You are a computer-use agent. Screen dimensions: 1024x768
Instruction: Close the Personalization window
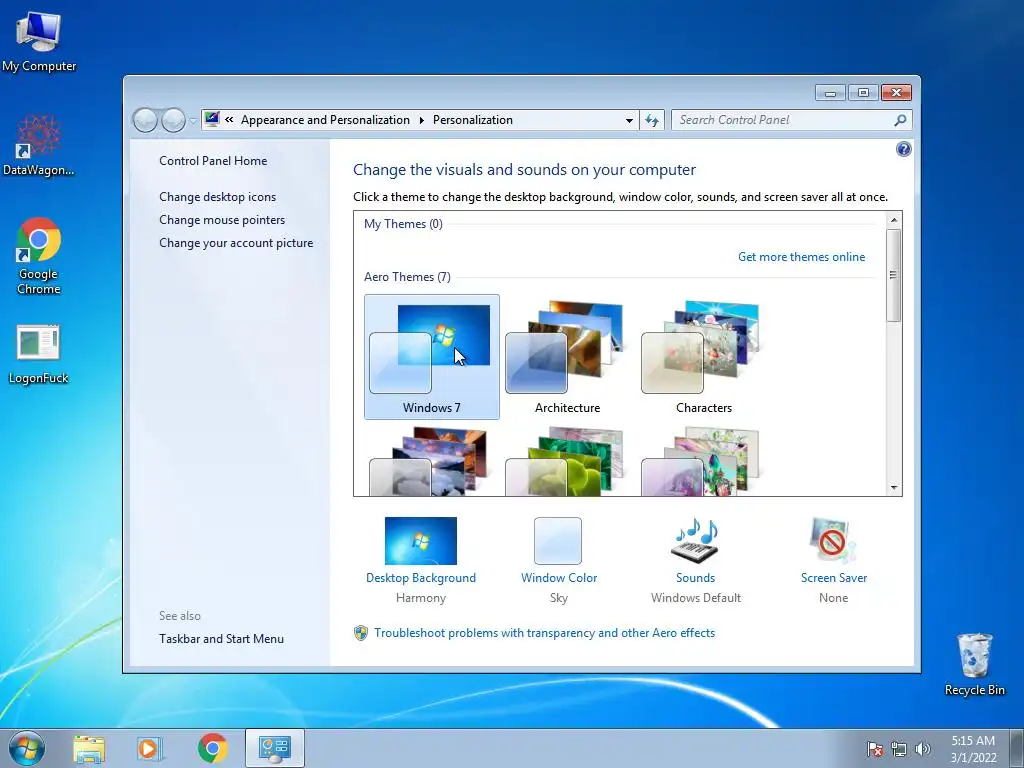[x=896, y=93]
